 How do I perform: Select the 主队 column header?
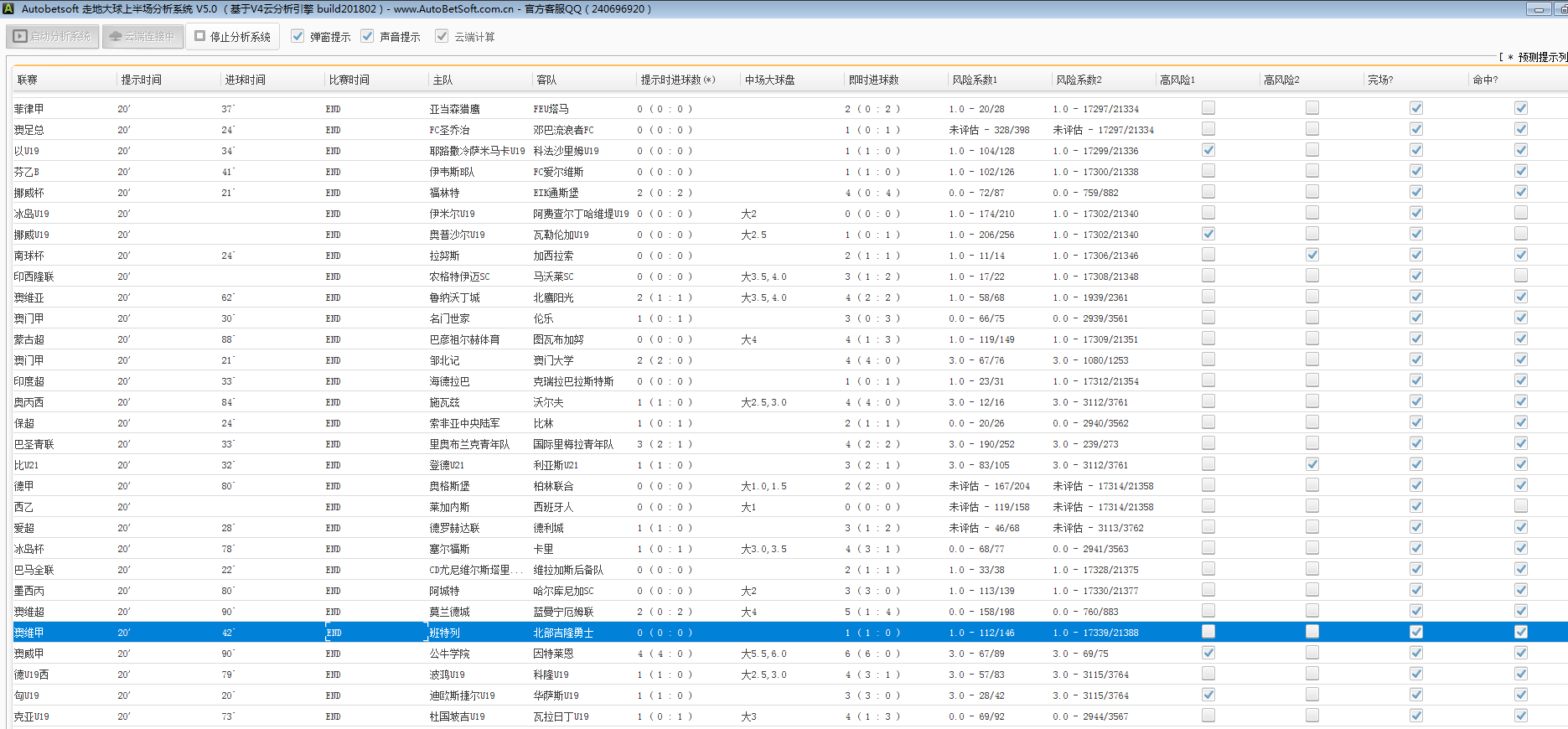pyautogui.click(x=442, y=80)
